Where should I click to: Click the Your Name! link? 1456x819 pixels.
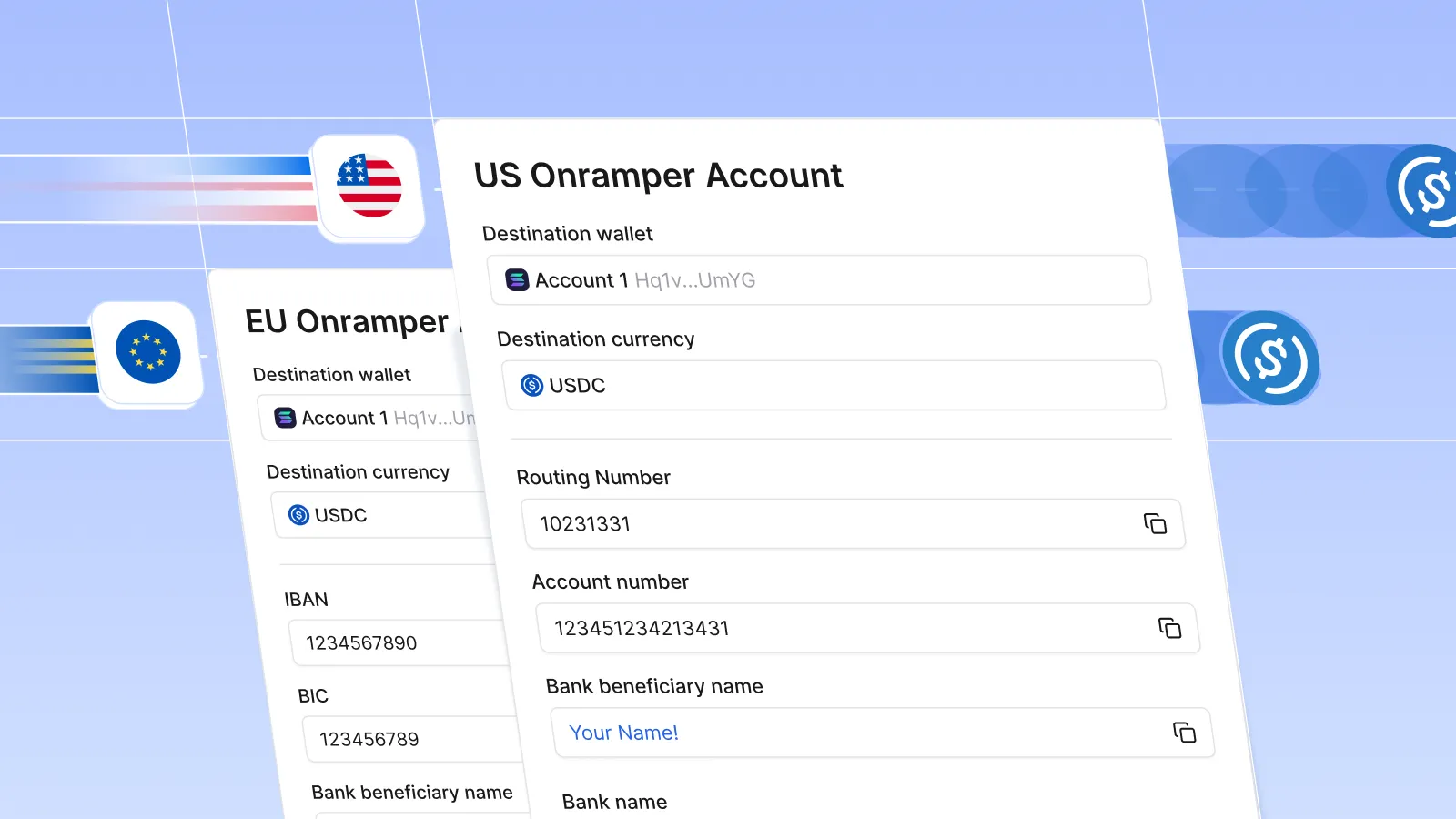622,733
